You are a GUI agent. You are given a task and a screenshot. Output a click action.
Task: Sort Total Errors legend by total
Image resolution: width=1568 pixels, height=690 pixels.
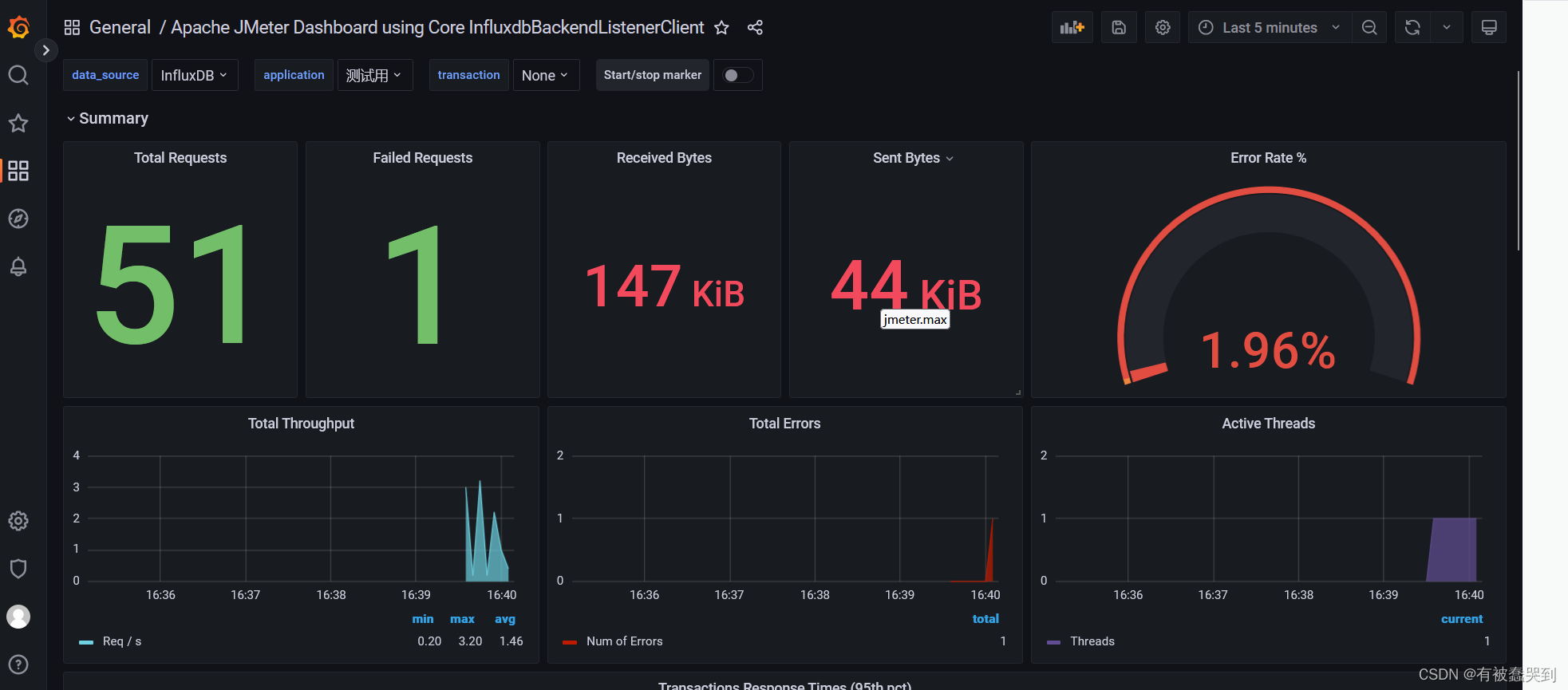(985, 619)
